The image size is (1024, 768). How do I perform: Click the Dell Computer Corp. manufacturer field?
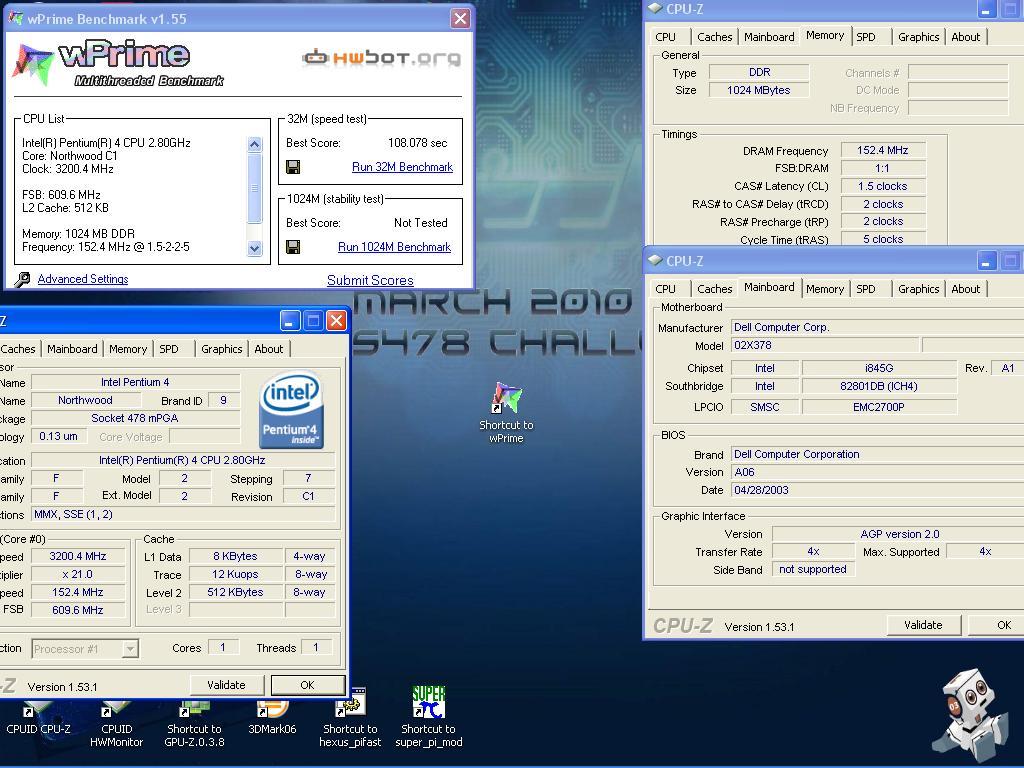tap(877, 327)
